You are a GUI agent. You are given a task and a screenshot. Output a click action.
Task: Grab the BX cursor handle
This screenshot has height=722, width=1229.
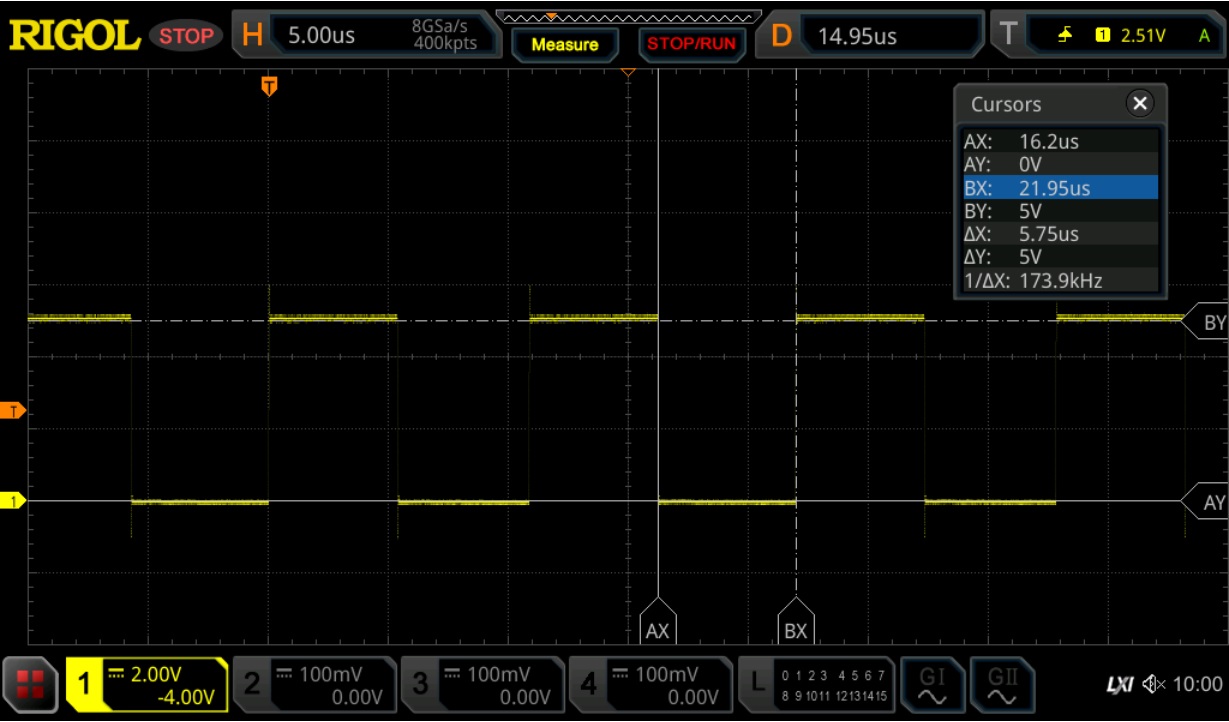(x=796, y=622)
